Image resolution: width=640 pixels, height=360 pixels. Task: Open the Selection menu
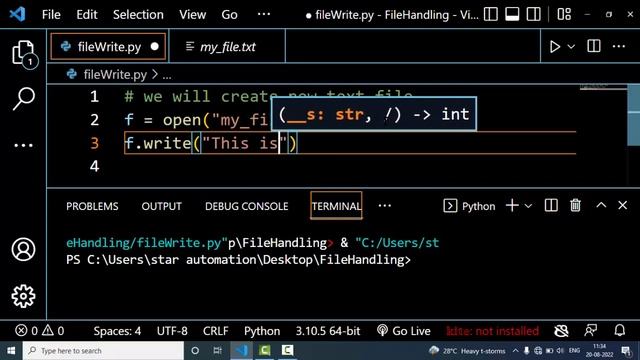click(x=138, y=15)
